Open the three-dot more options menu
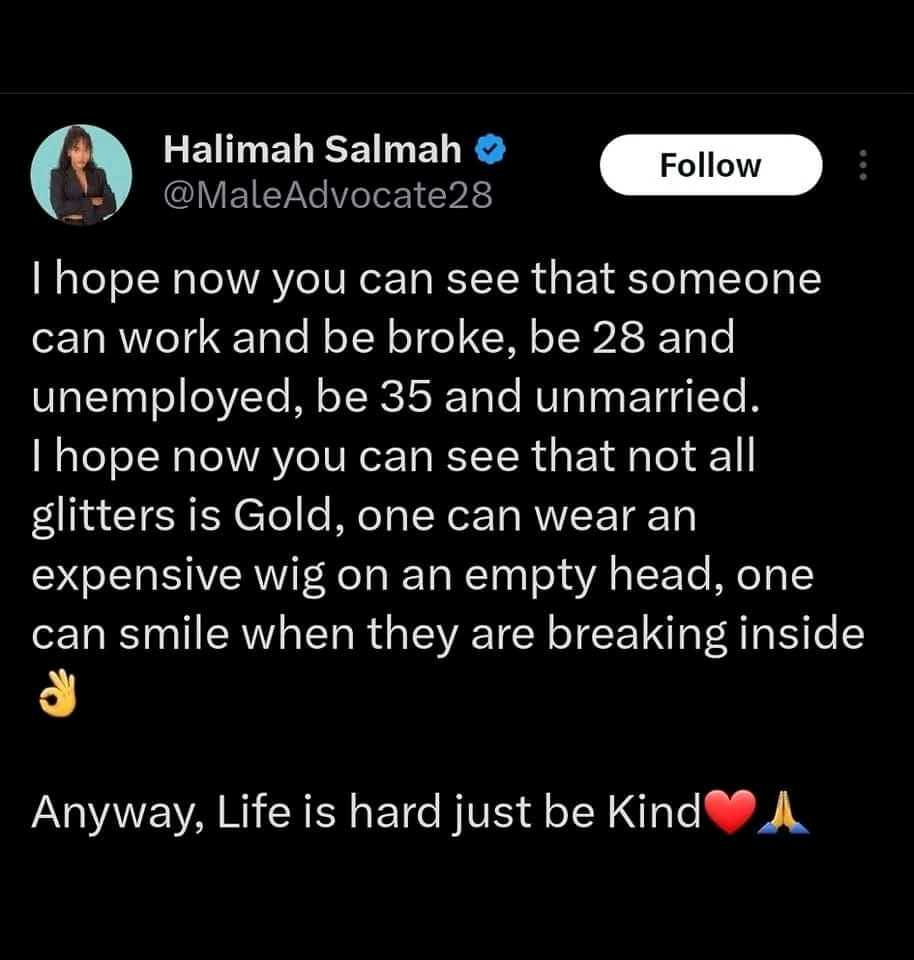 click(x=863, y=165)
